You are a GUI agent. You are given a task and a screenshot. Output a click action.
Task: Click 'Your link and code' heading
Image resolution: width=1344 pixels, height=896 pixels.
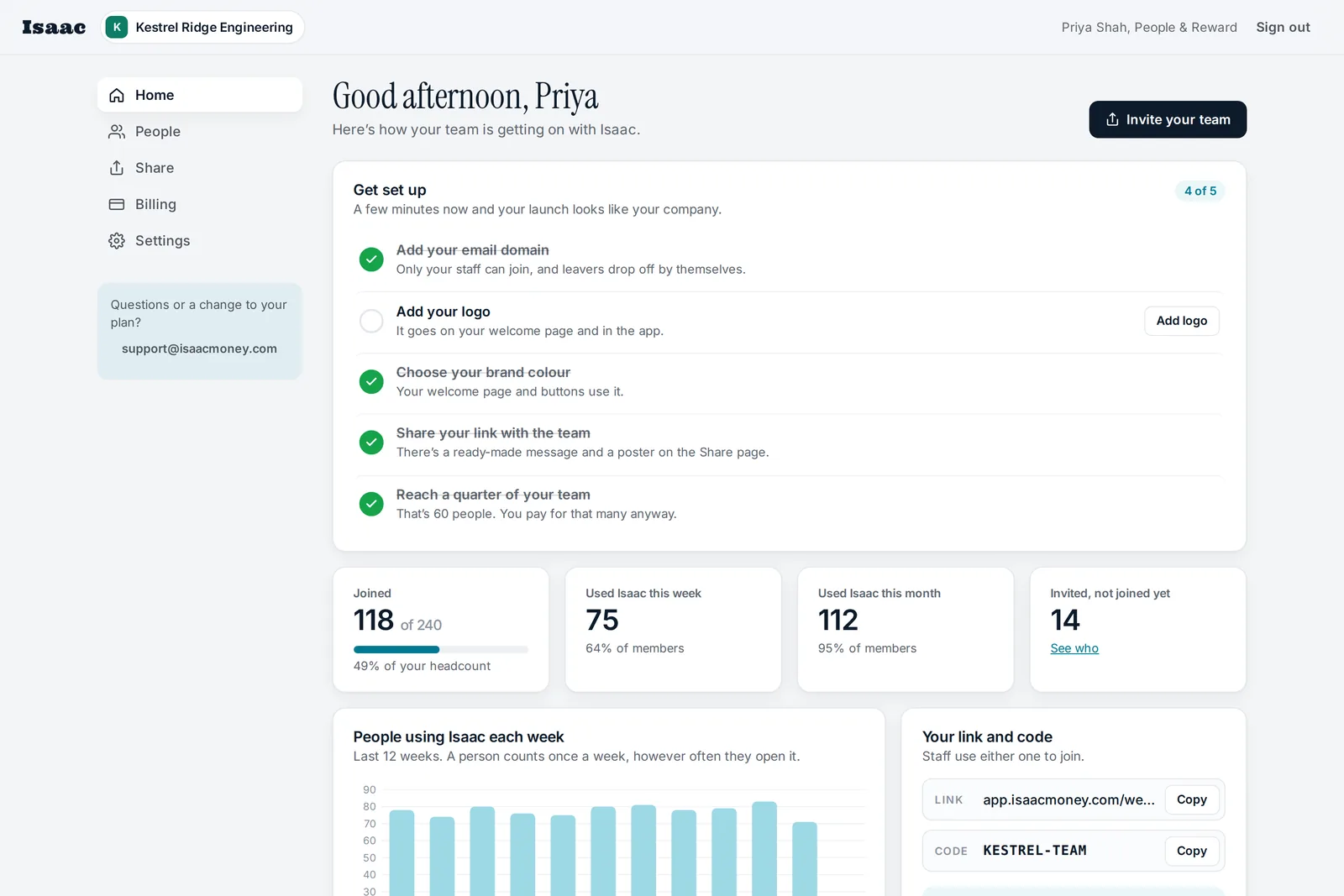(987, 736)
